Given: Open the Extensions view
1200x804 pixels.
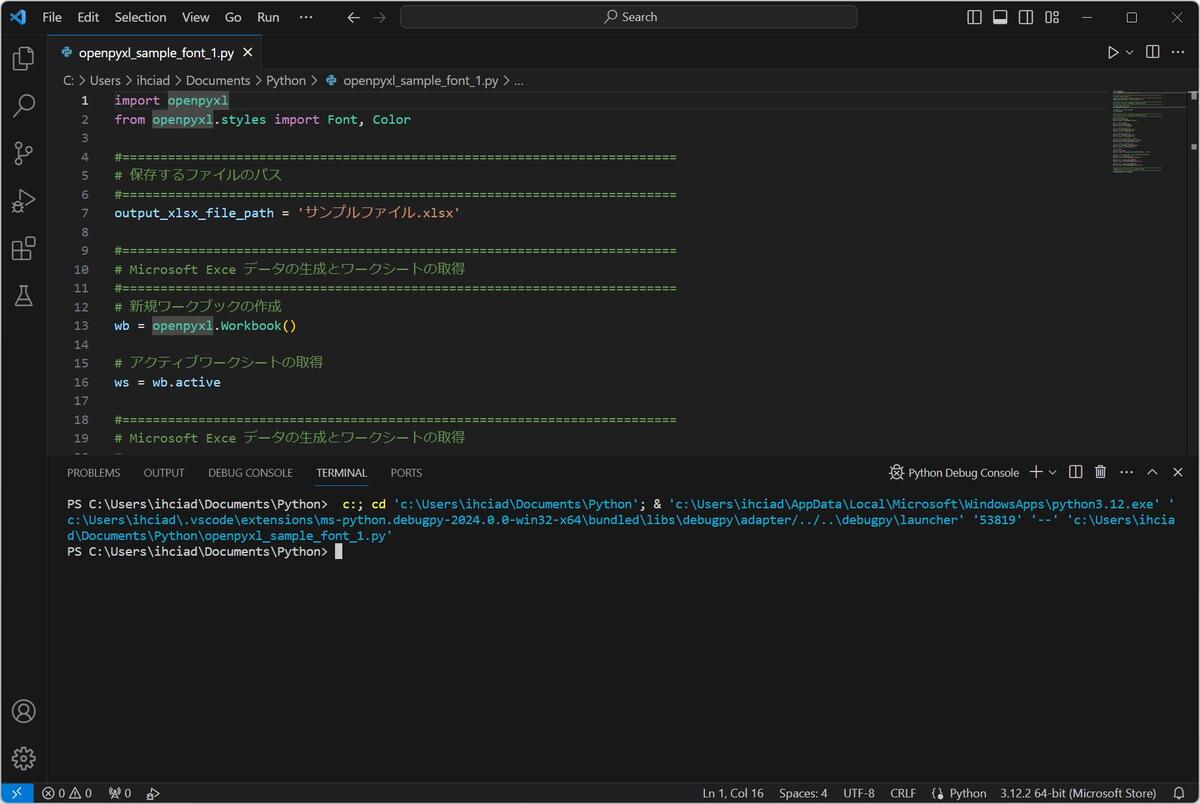Looking at the screenshot, I should click(23, 248).
